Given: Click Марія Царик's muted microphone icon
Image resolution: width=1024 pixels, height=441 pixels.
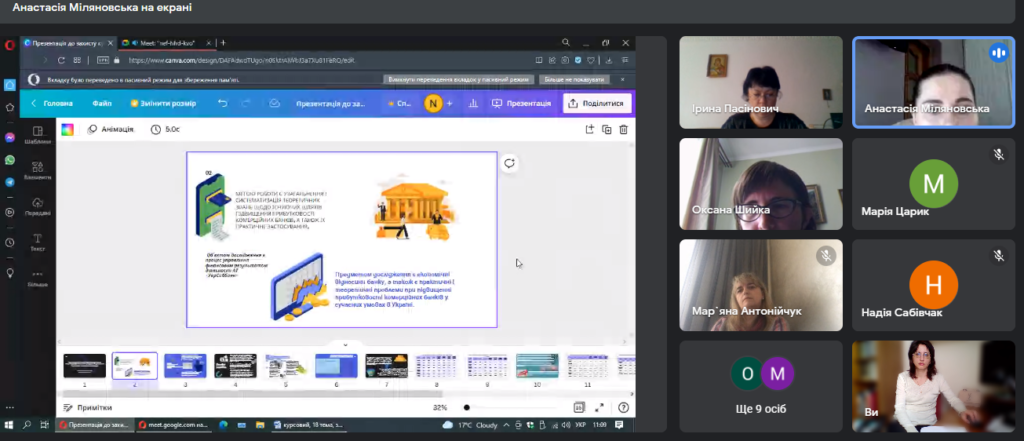Looking at the screenshot, I should click(999, 154).
